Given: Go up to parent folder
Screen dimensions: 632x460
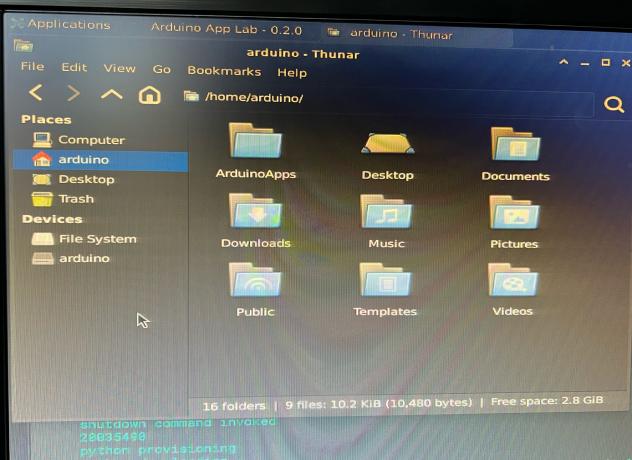Looking at the screenshot, I should pyautogui.click(x=111, y=94).
